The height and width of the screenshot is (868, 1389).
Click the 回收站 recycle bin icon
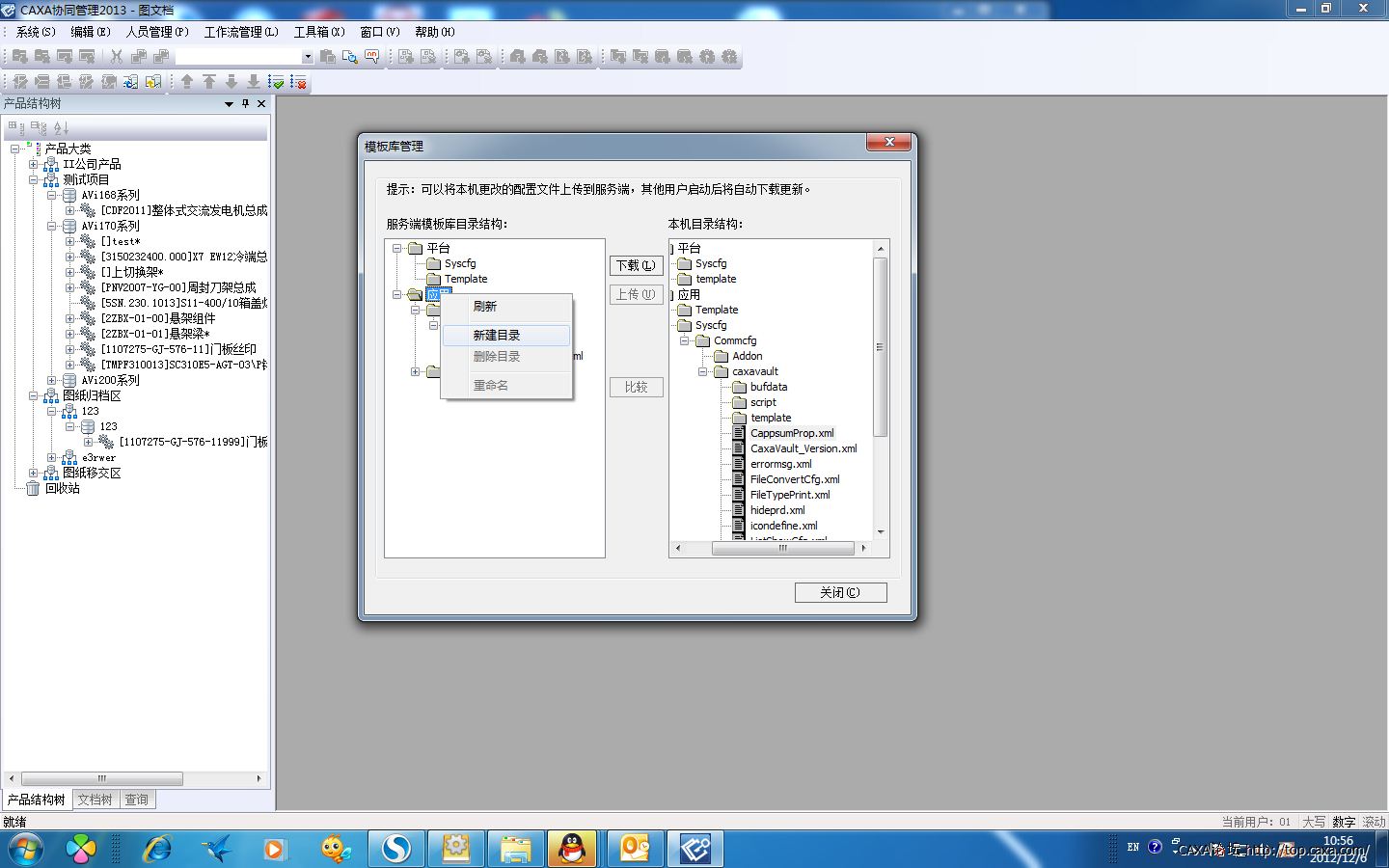point(33,488)
